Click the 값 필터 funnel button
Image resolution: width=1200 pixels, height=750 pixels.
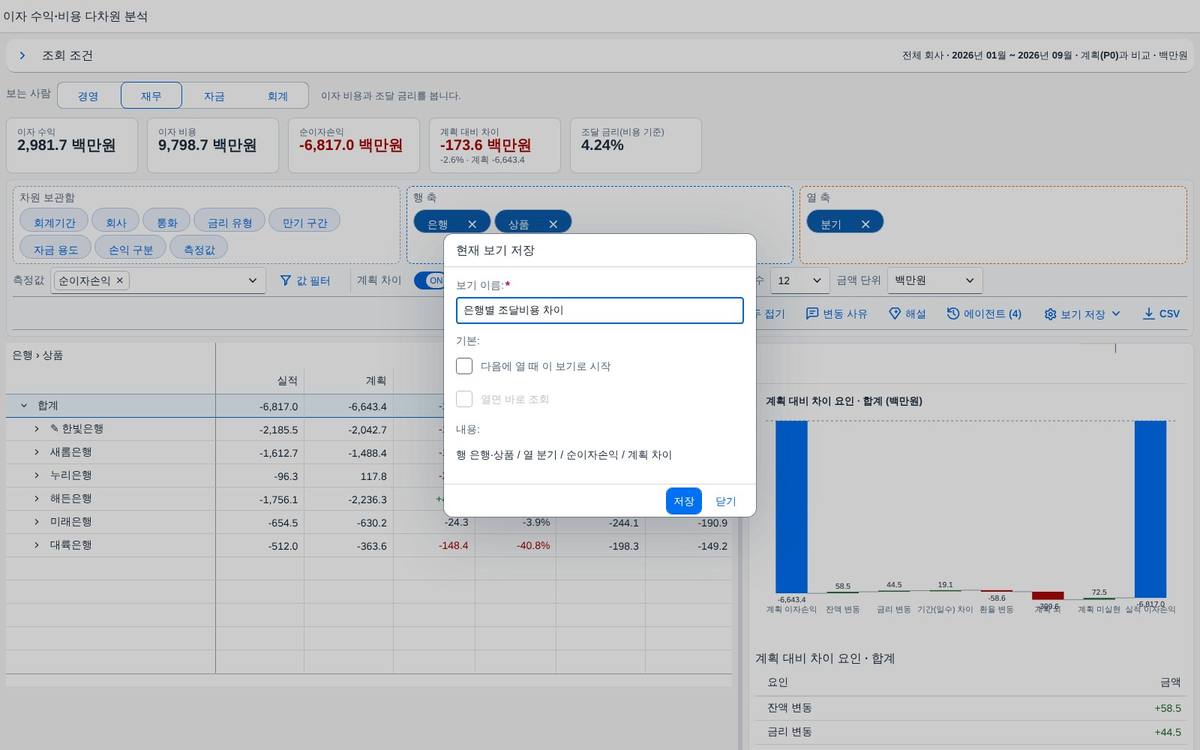[x=305, y=281]
